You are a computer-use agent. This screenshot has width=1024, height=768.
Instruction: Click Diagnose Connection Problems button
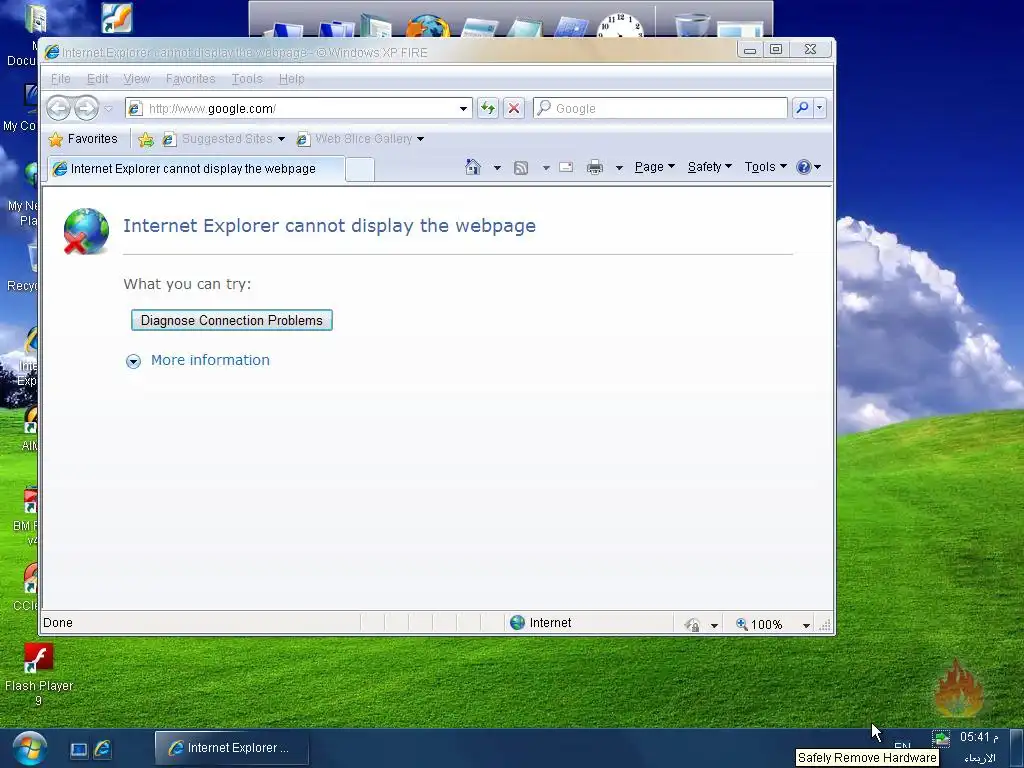tap(232, 320)
